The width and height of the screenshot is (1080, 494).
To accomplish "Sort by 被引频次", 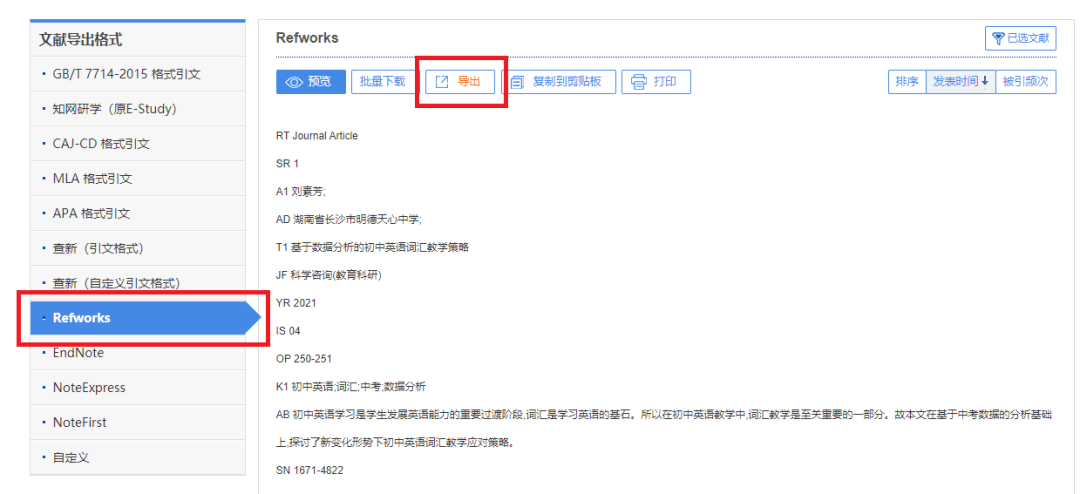I will pyautogui.click(x=1026, y=81).
